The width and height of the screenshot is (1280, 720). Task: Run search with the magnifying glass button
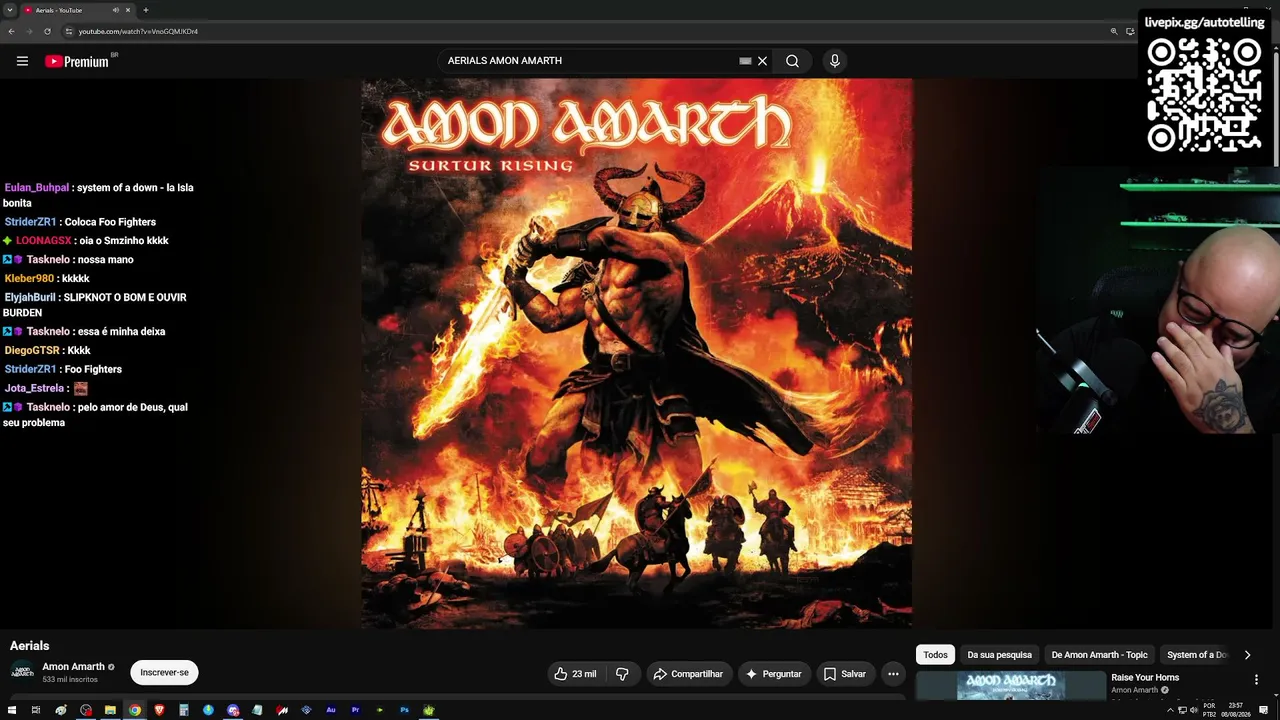[792, 61]
